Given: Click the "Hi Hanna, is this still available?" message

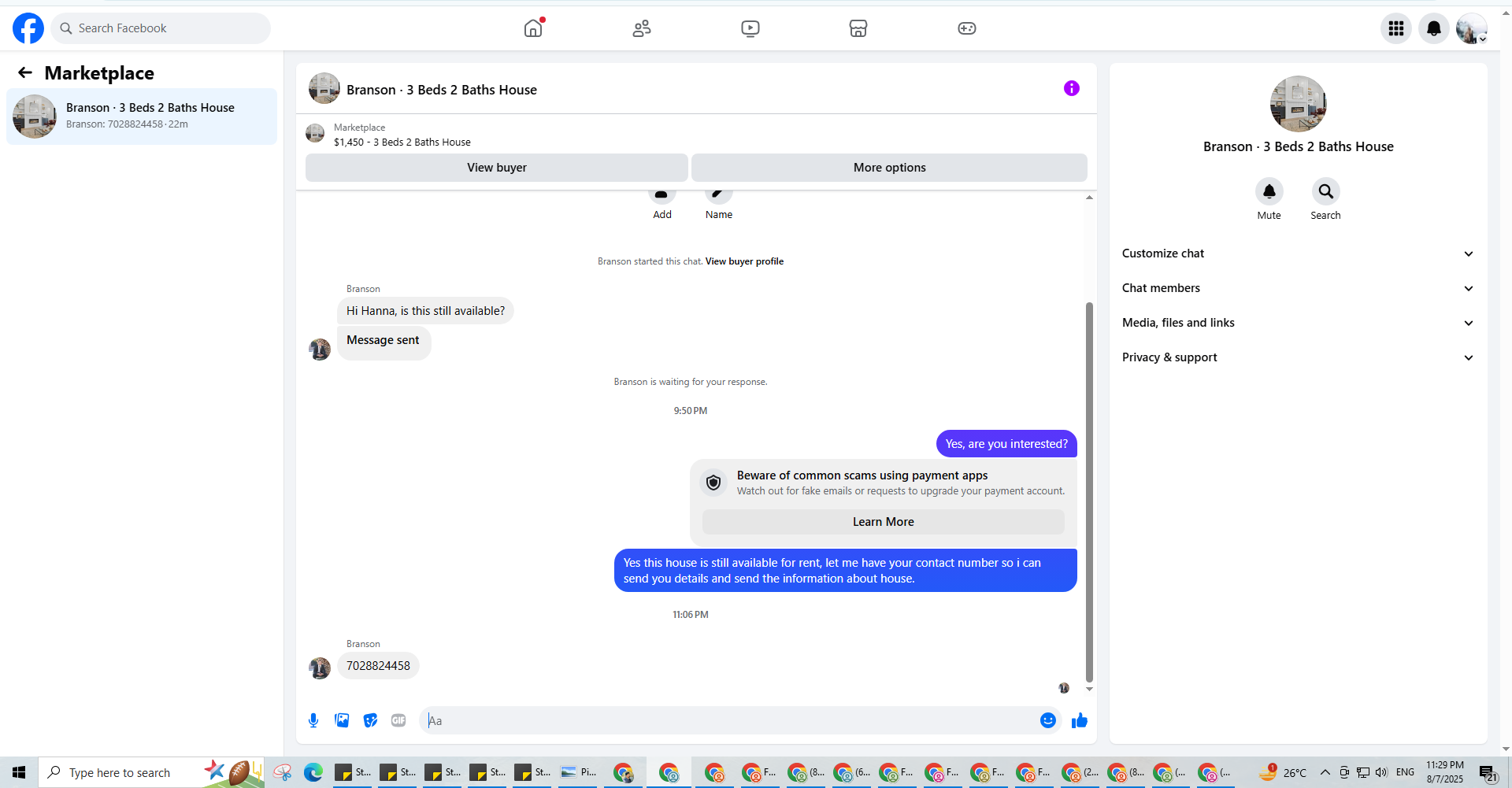Looking at the screenshot, I should point(425,311).
